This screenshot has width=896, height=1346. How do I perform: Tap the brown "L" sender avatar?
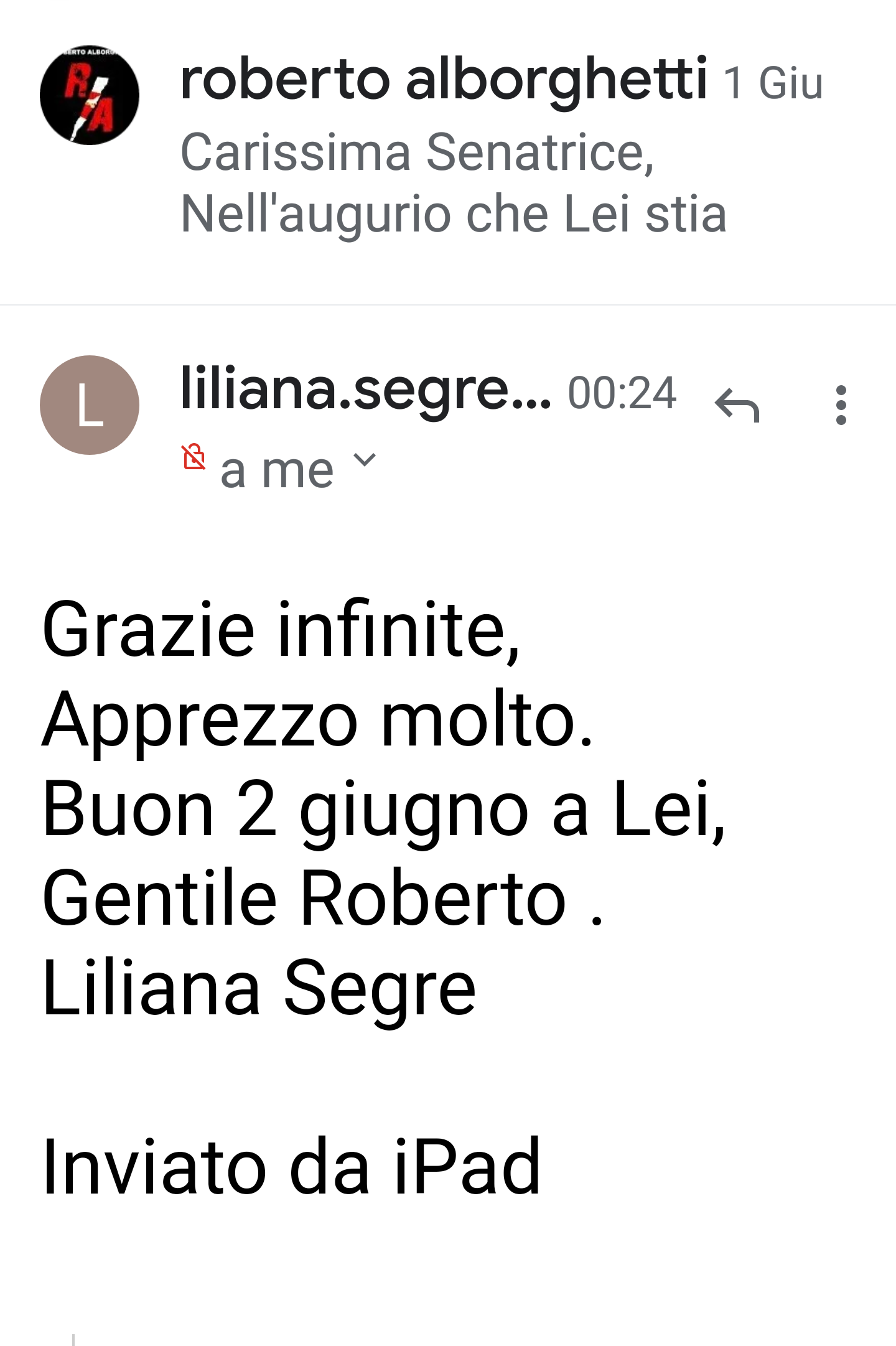[90, 405]
